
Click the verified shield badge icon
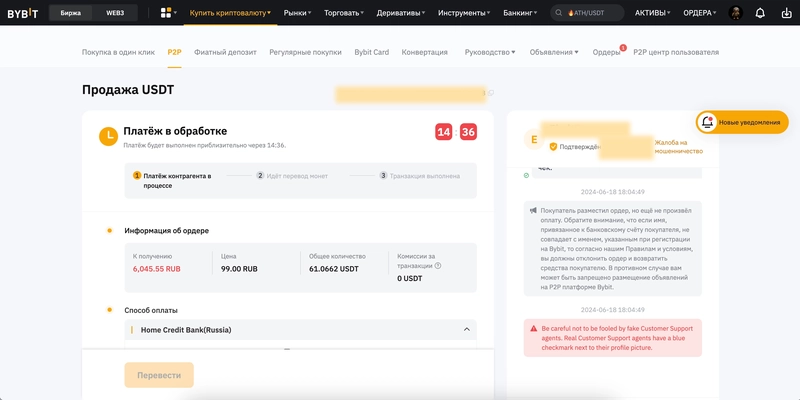click(x=553, y=147)
